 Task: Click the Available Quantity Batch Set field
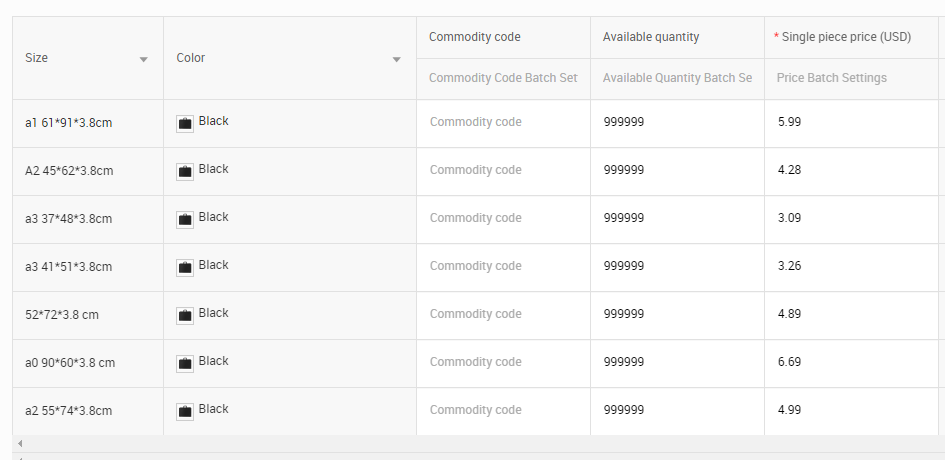[x=677, y=78]
